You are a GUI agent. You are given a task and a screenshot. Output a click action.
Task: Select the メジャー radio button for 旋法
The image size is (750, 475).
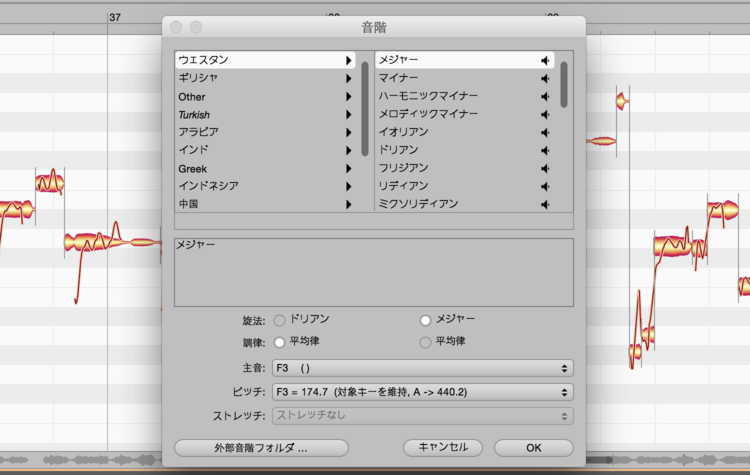click(x=426, y=320)
